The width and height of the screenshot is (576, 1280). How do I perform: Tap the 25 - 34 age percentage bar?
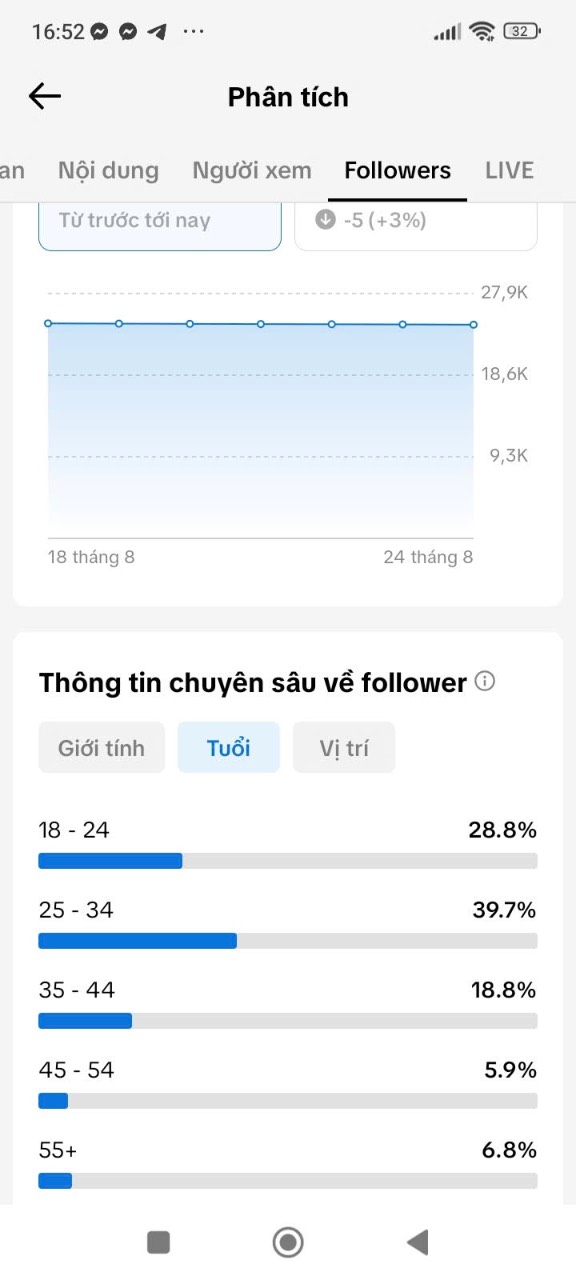pos(288,941)
